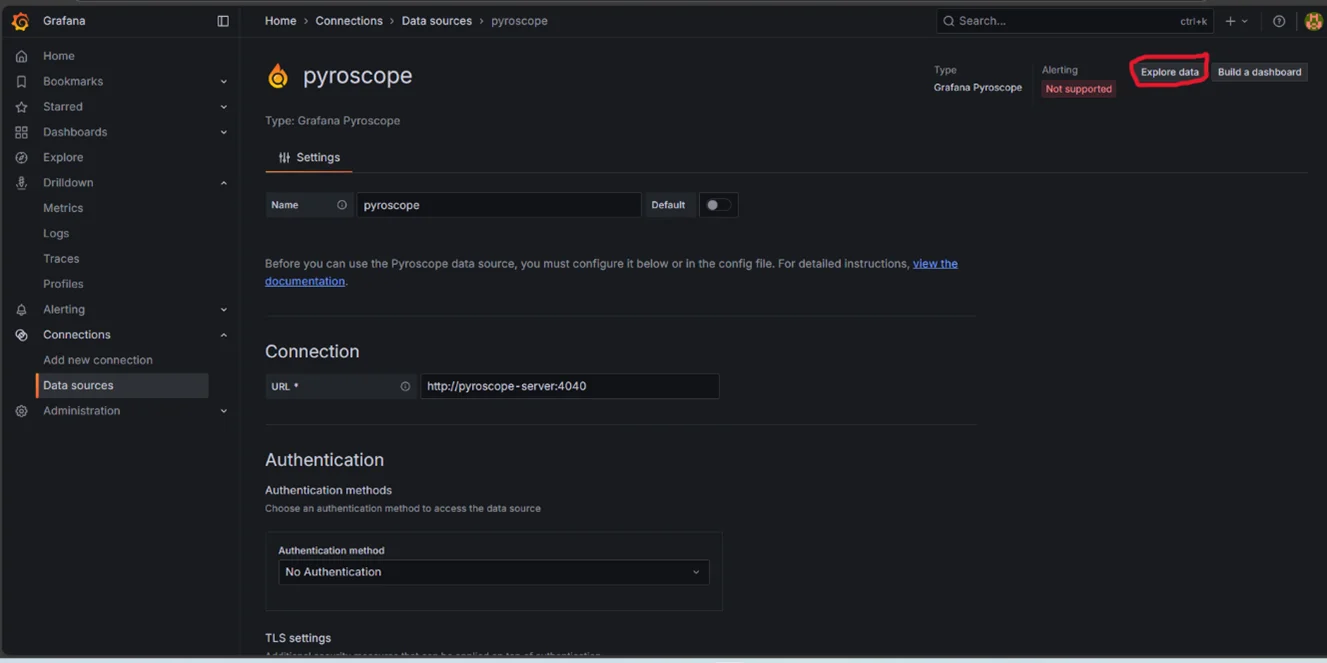Go to Connections breadcrumb link
This screenshot has width=1327, height=663.
pos(349,21)
